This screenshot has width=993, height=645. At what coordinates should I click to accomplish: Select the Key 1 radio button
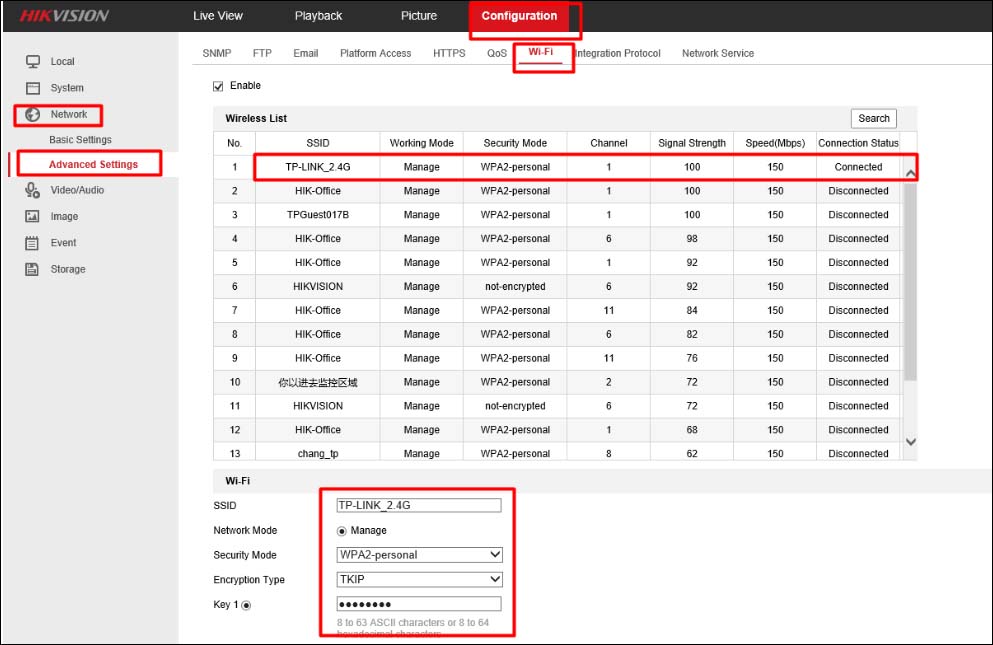tap(246, 605)
